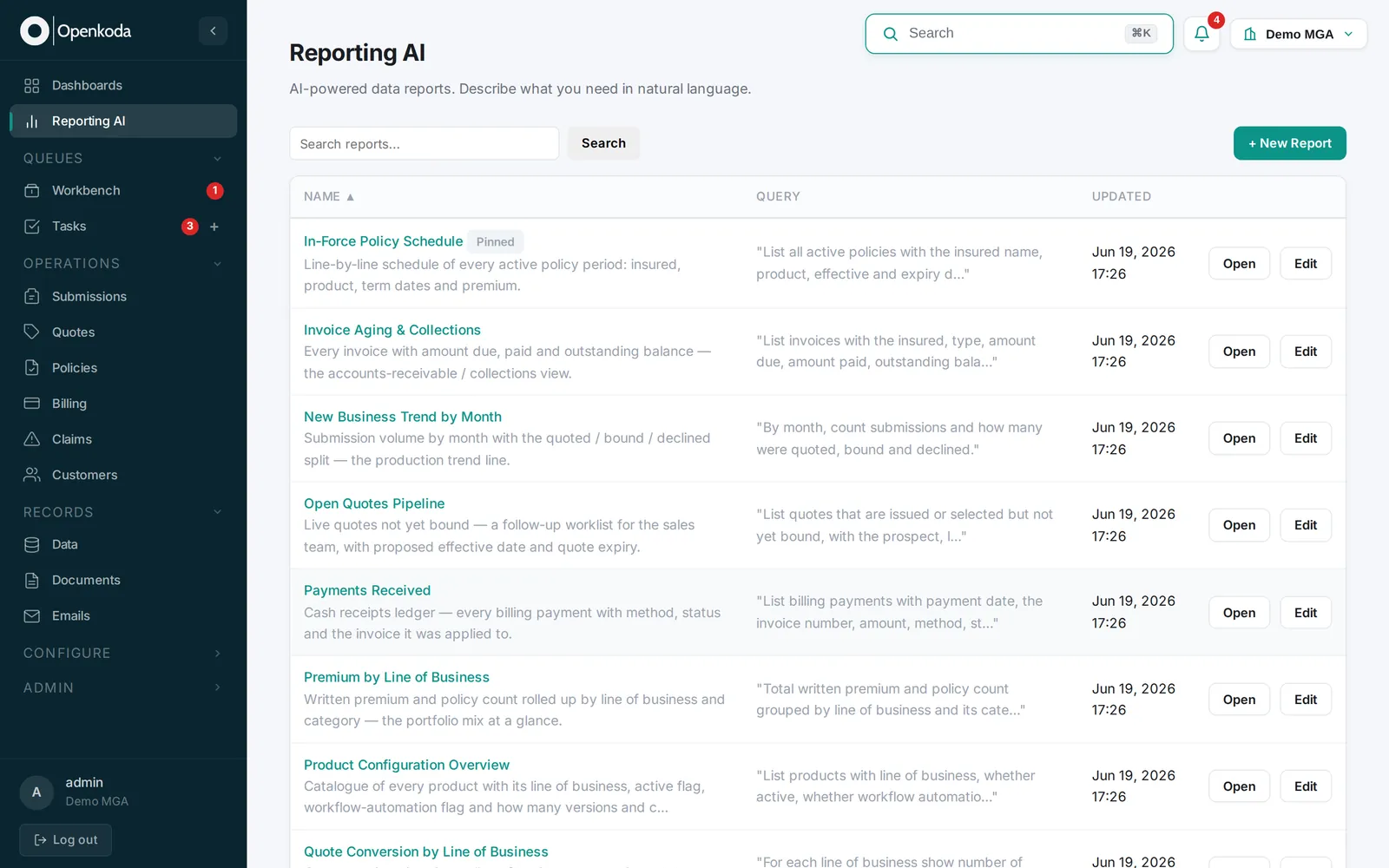Click Quote Conversion by Line of Business link
1389x868 pixels.
coord(426,852)
